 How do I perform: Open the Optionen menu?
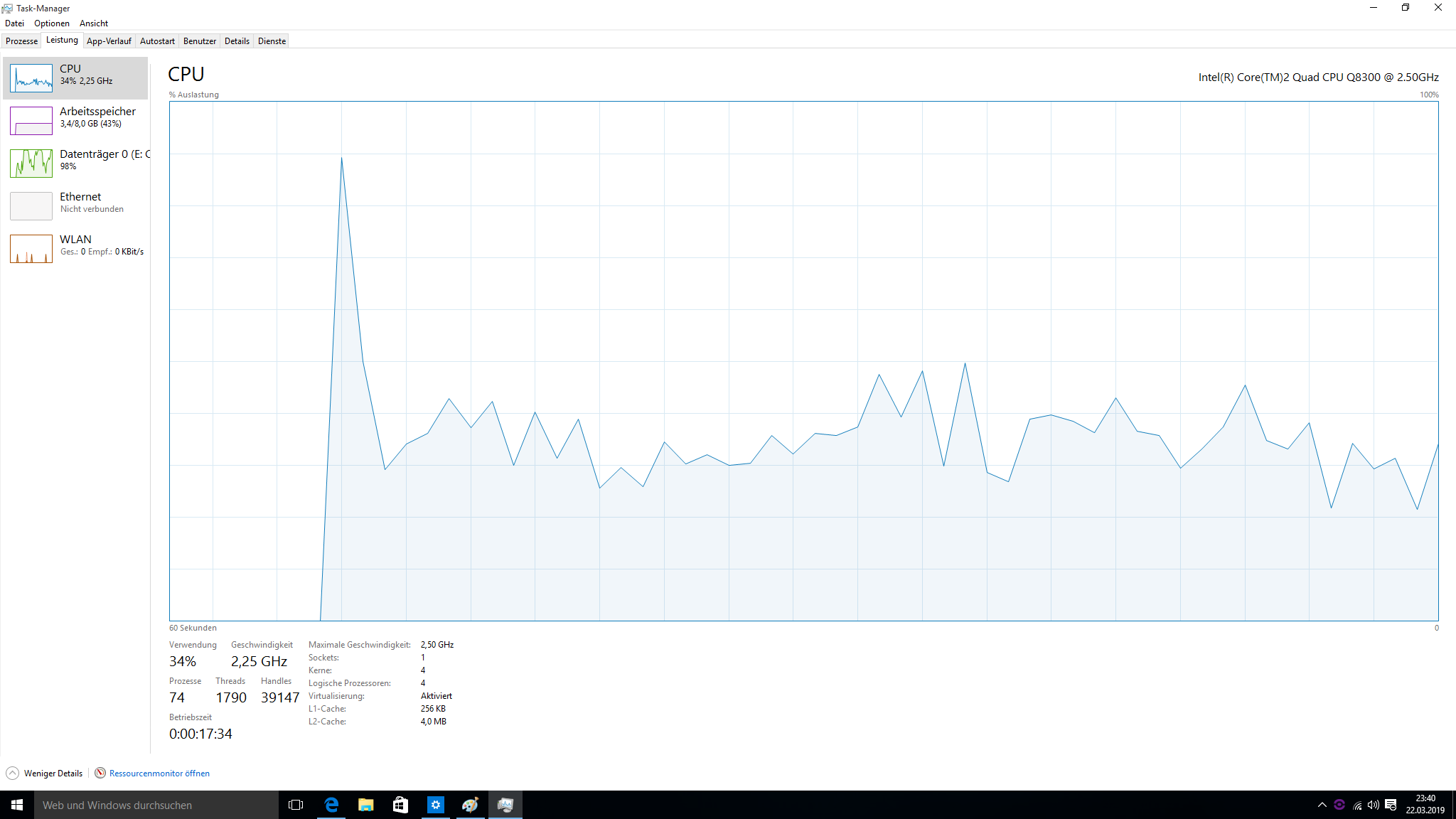tap(52, 23)
